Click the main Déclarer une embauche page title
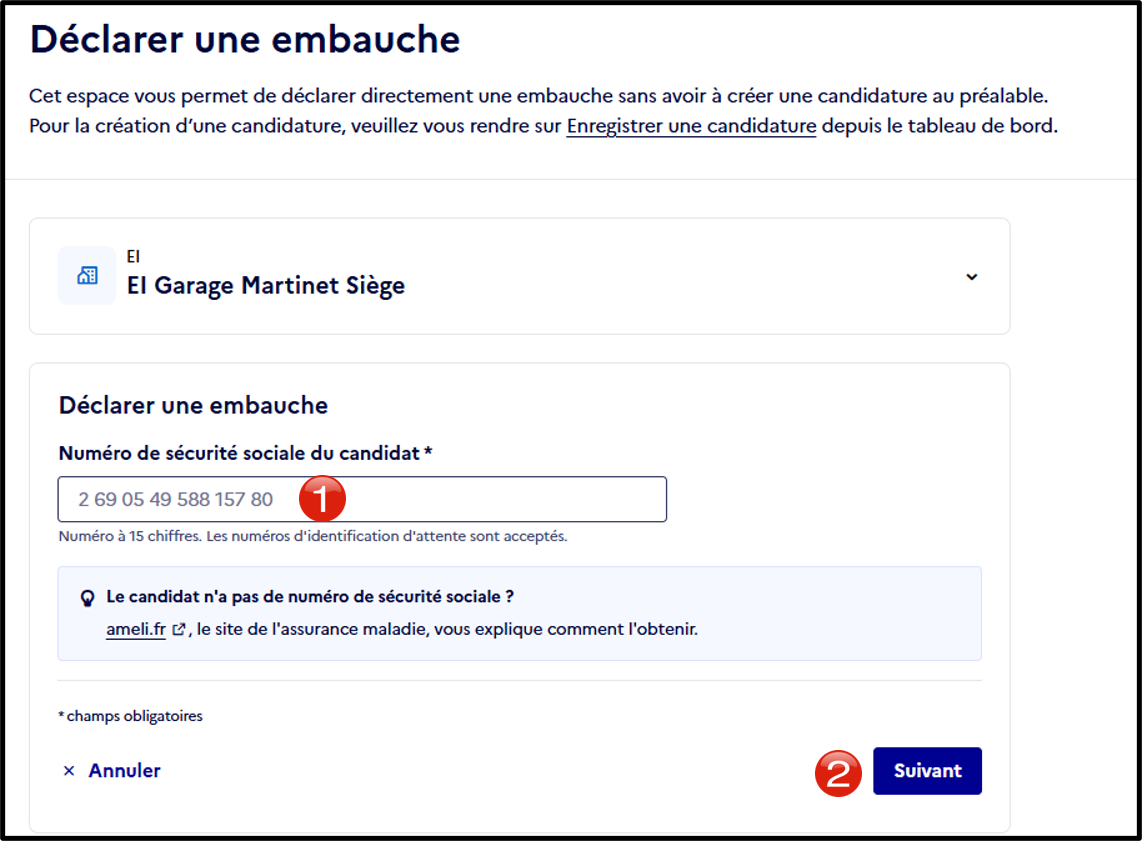The image size is (1142, 841). click(x=245, y=39)
